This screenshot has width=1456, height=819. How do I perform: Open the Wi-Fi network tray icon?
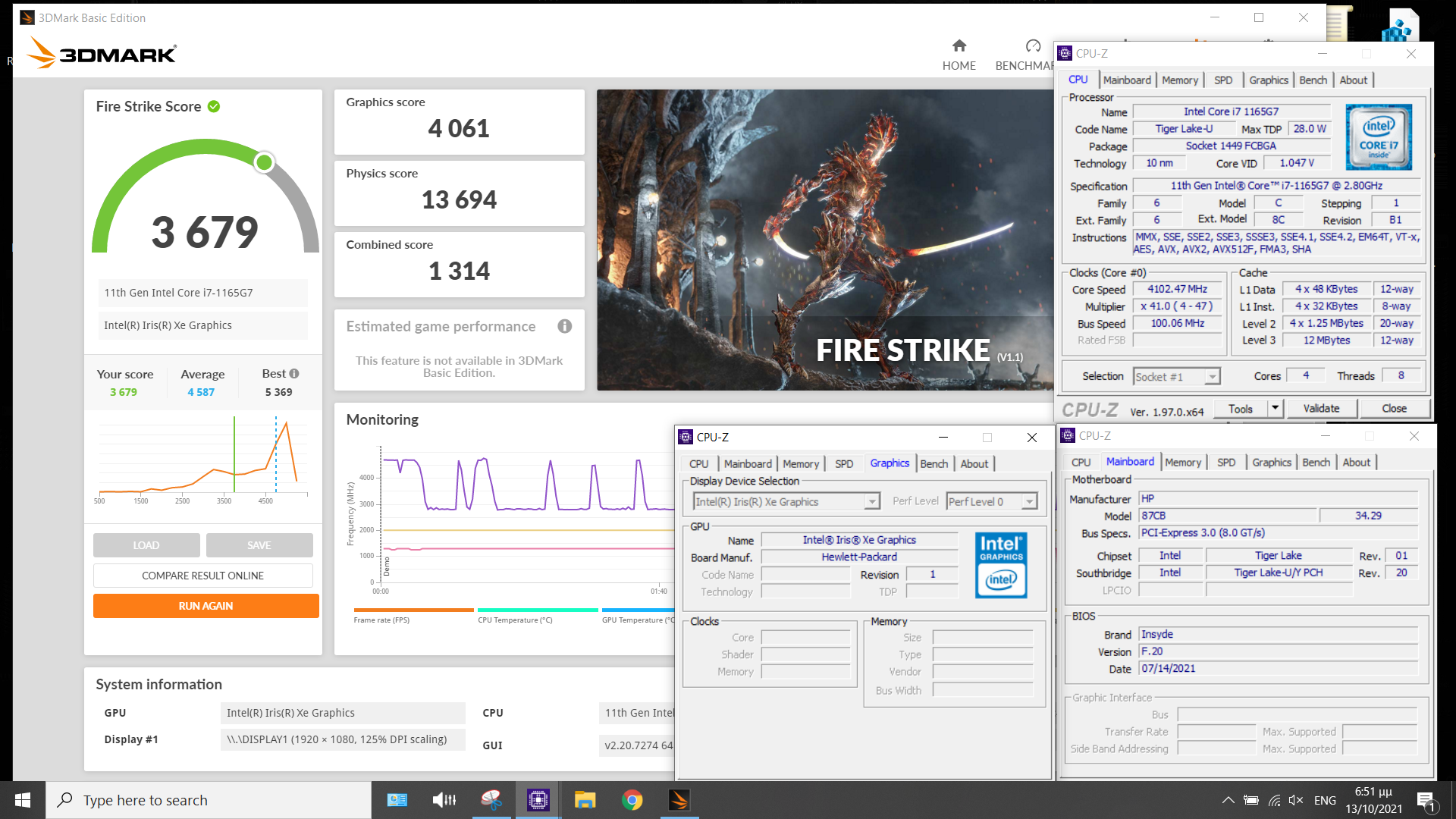(x=1274, y=800)
